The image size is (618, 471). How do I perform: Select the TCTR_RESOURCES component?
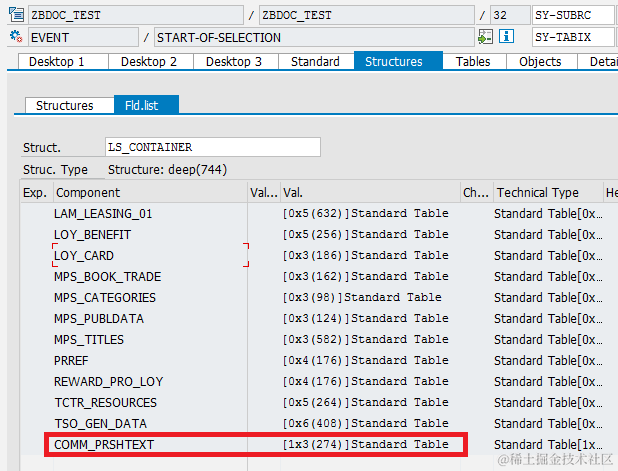coord(106,402)
